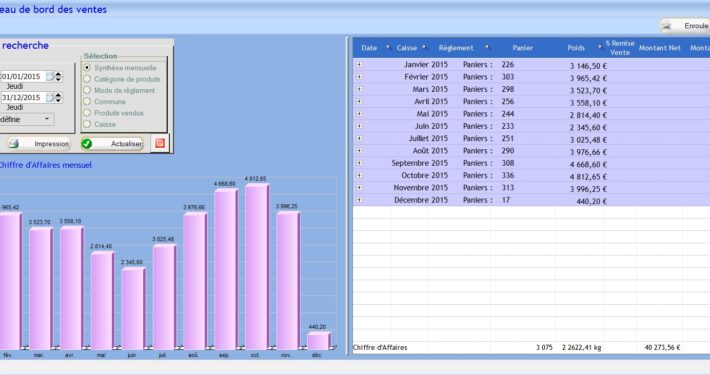Viewport: 710px width, 375px height.
Task: Click the printer icon on Impression
Action: (x=14, y=144)
